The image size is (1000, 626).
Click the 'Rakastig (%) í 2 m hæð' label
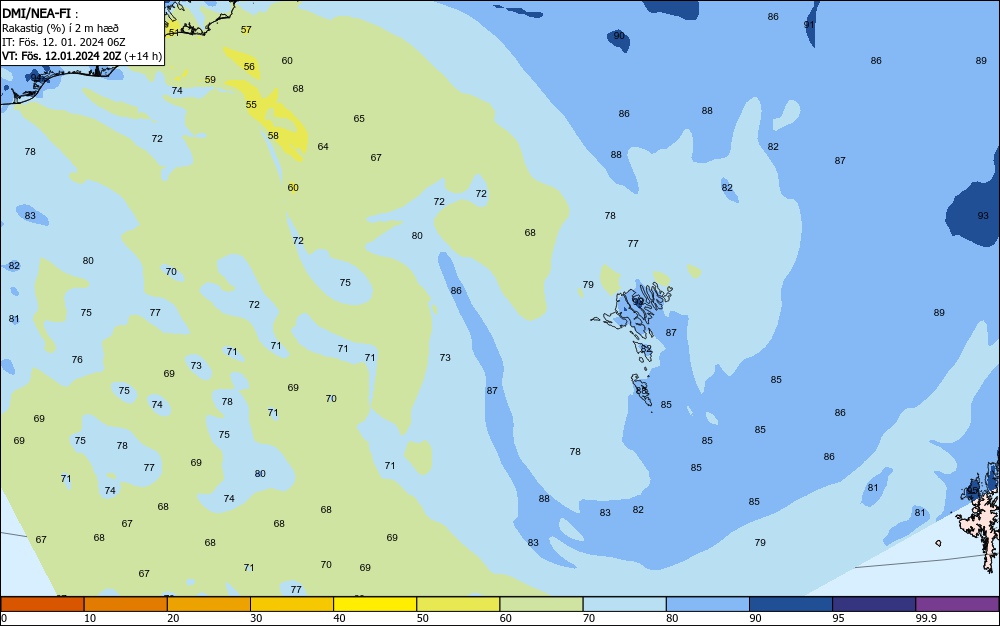click(x=60, y=28)
